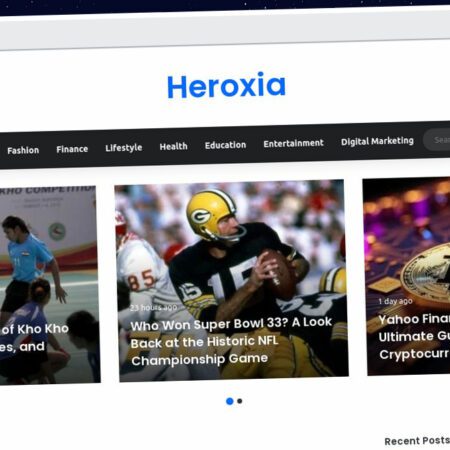Open the Health menu item
450x450 pixels.
[x=173, y=146]
